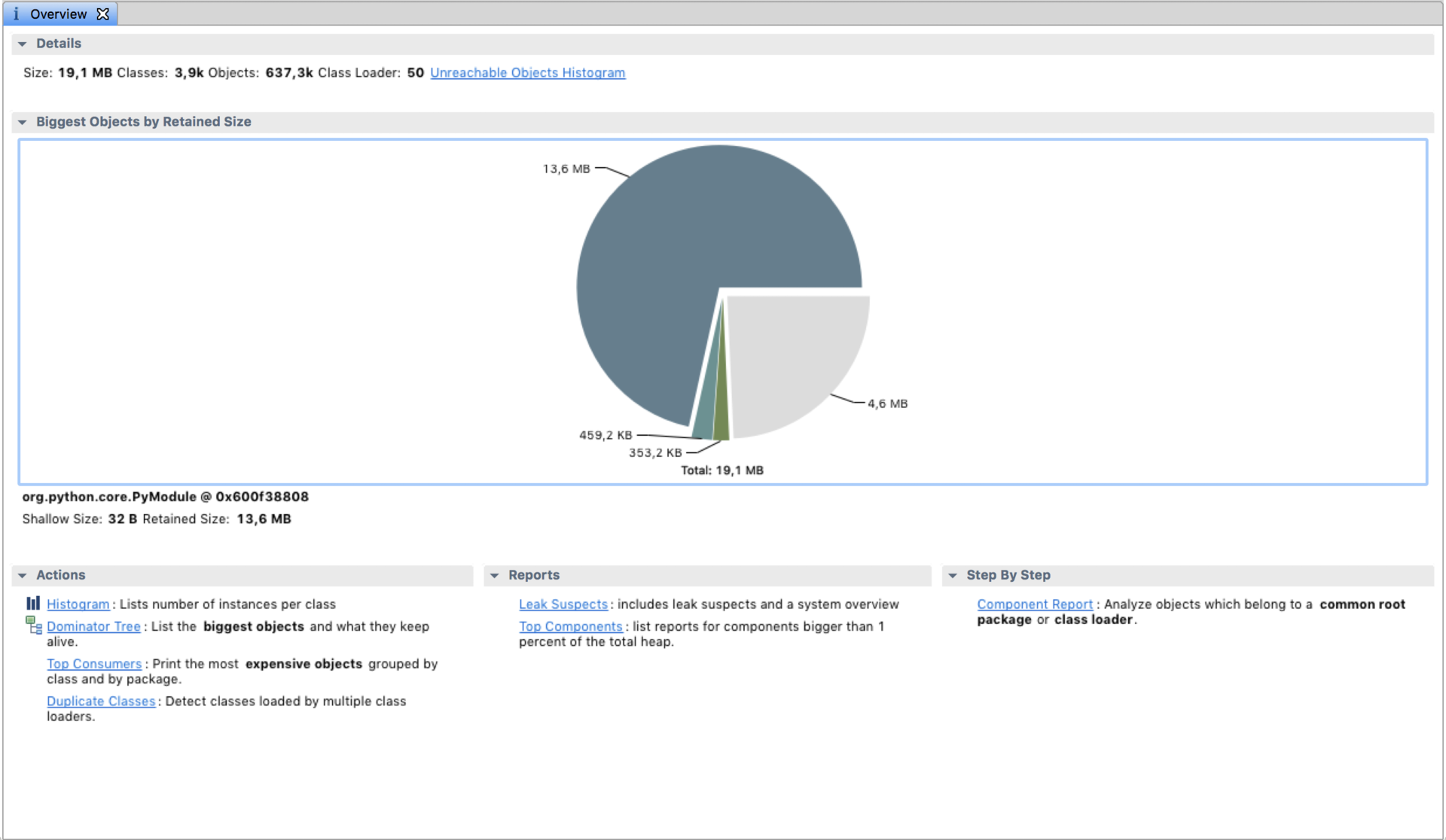Run the Leak Suspects report
This screenshot has width=1446, height=840.
(x=563, y=604)
